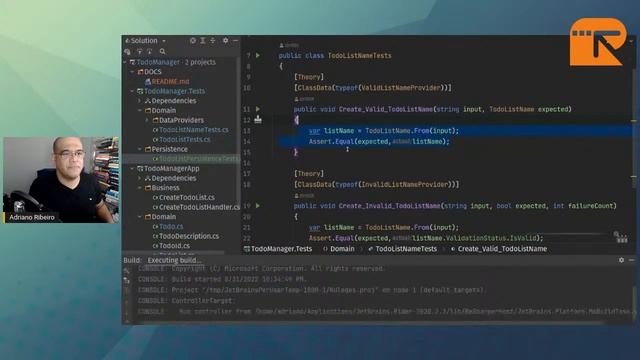Click the [Theory] attribute on line 17
The width and height of the screenshot is (640, 360).
[x=309, y=173]
